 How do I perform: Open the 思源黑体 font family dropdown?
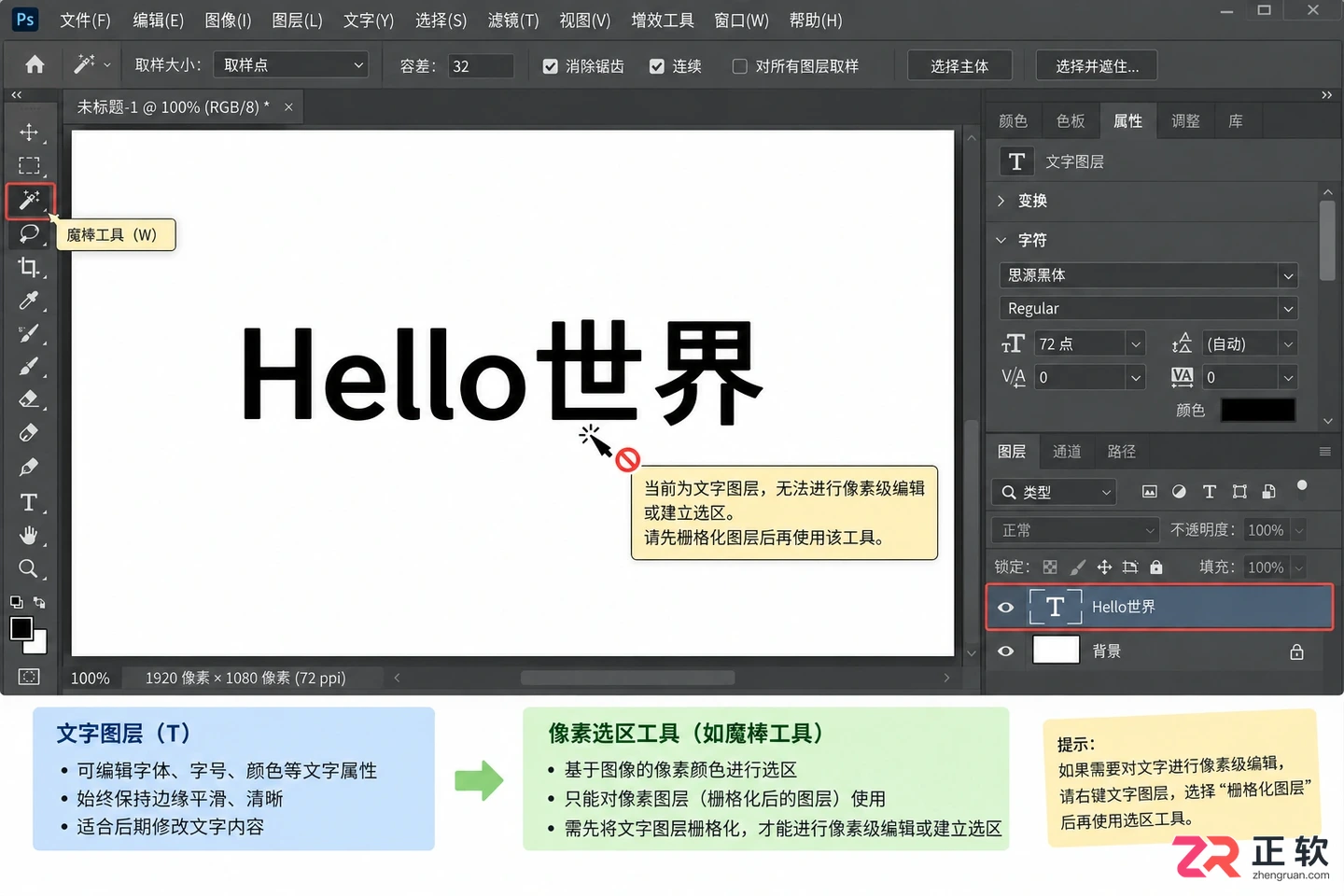click(1148, 275)
